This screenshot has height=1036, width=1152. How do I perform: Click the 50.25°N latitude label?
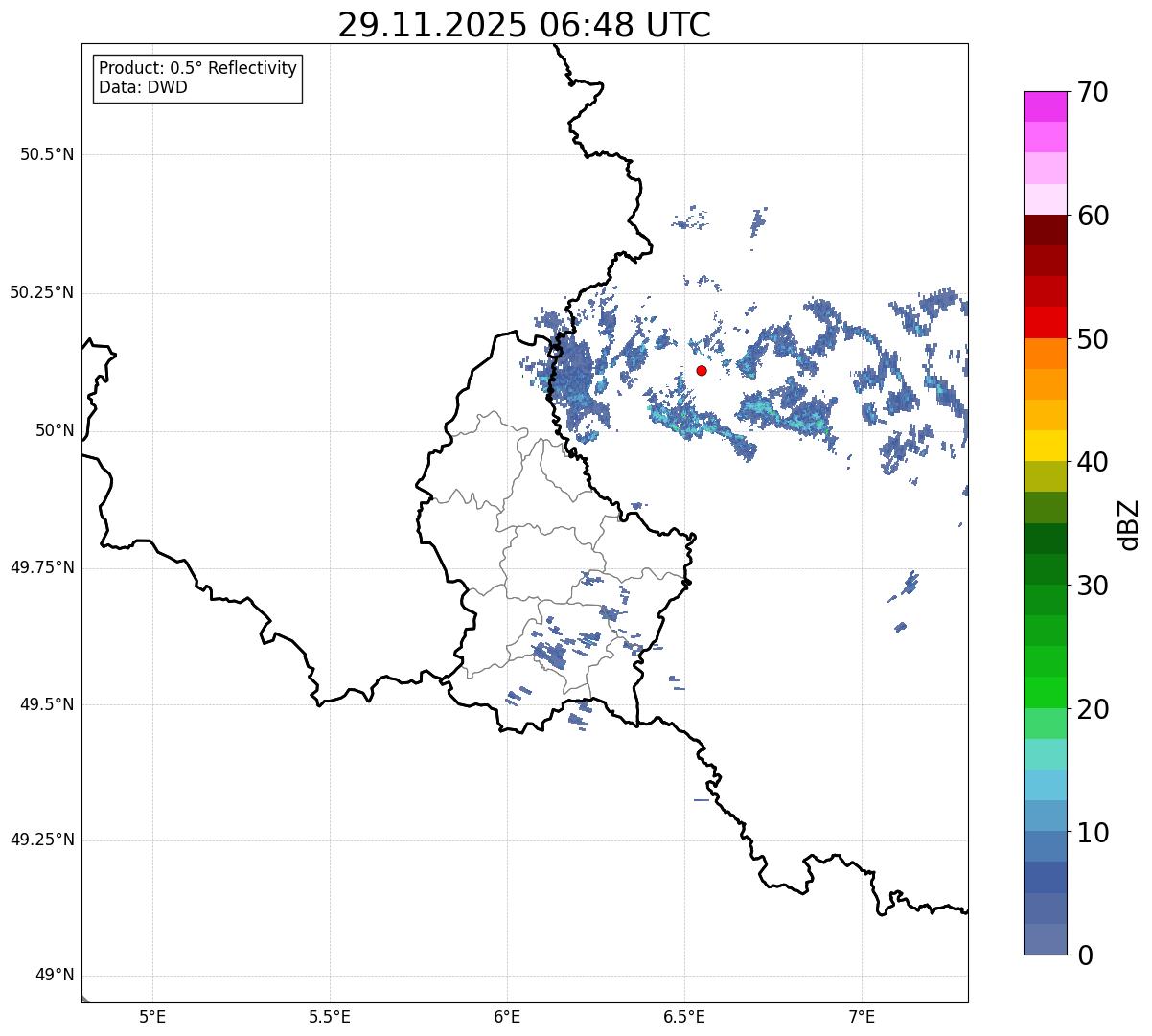[x=42, y=292]
